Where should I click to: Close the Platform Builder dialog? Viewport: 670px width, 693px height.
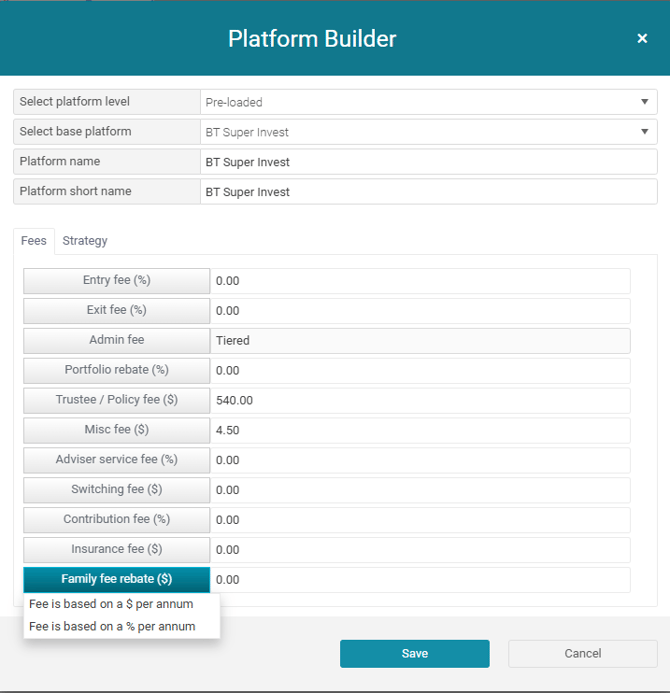tap(642, 39)
